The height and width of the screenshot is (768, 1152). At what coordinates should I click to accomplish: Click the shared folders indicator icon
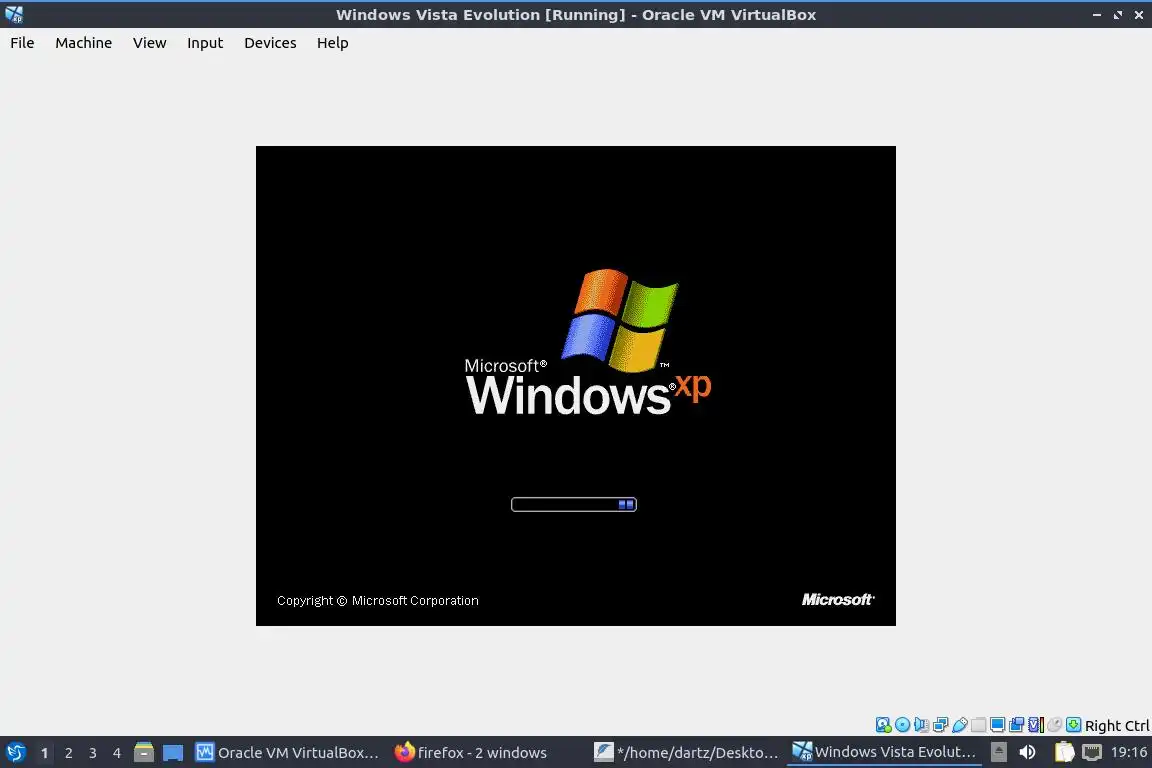pos(979,725)
